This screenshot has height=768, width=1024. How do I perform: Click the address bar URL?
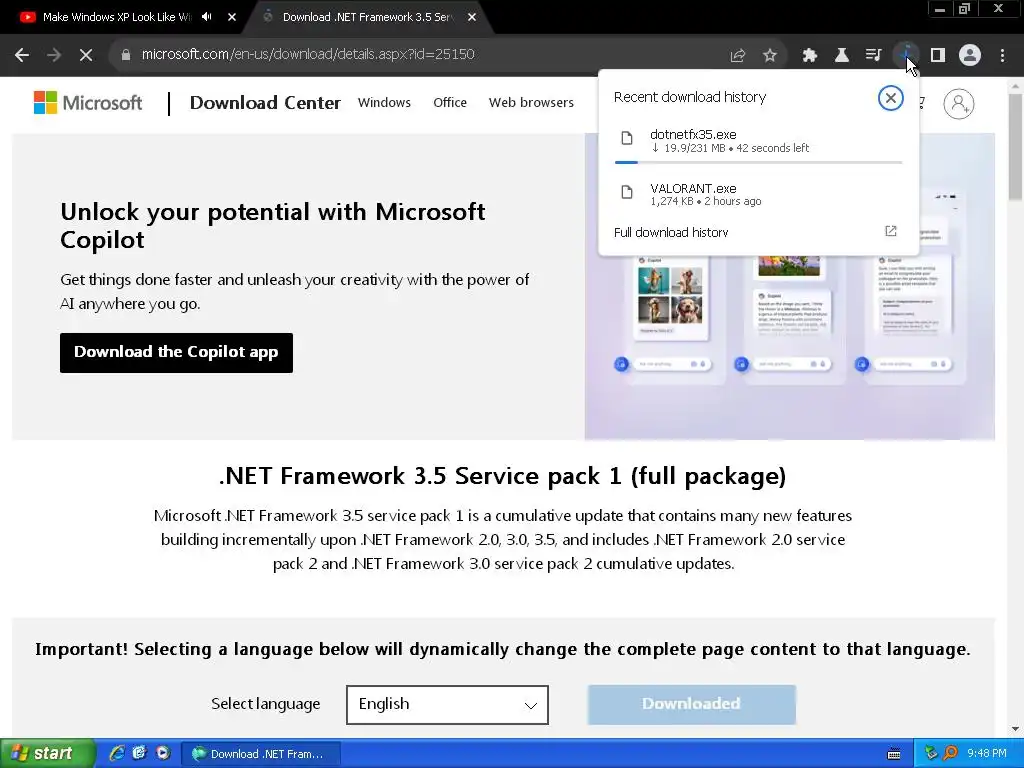pyautogui.click(x=308, y=54)
